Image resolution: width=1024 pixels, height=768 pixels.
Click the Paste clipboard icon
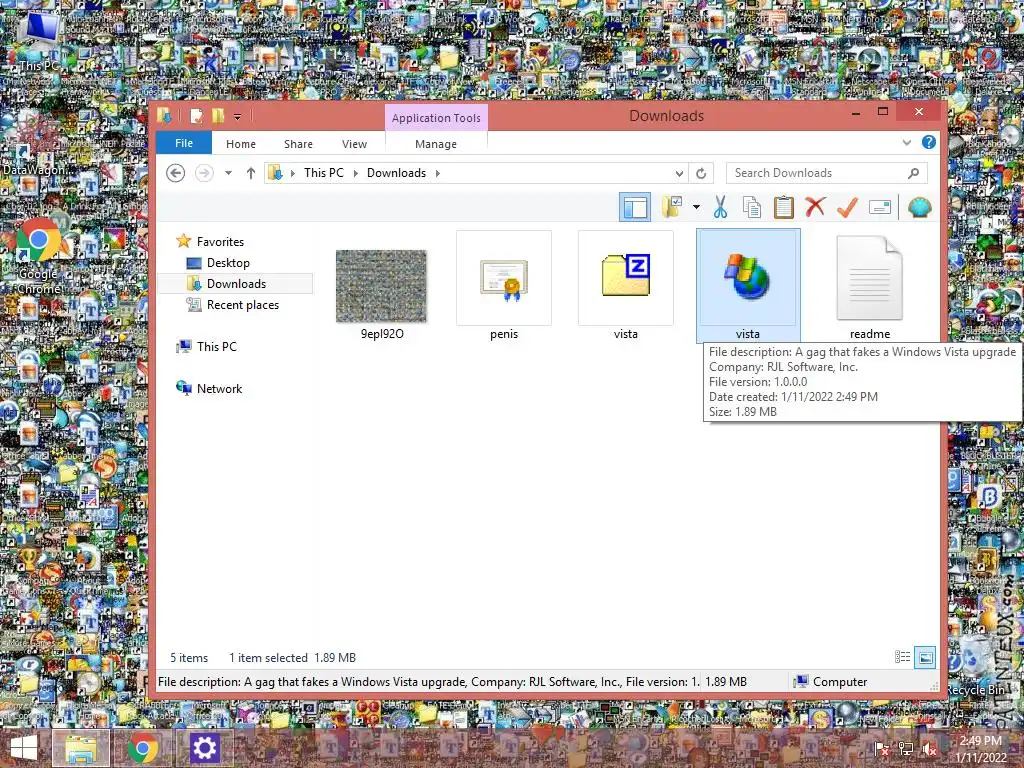click(x=784, y=208)
